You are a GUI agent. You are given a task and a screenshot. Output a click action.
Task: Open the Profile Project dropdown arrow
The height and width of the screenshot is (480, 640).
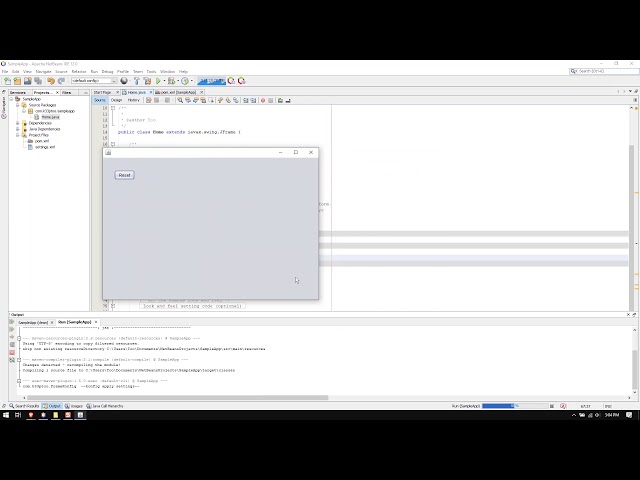click(x=191, y=81)
